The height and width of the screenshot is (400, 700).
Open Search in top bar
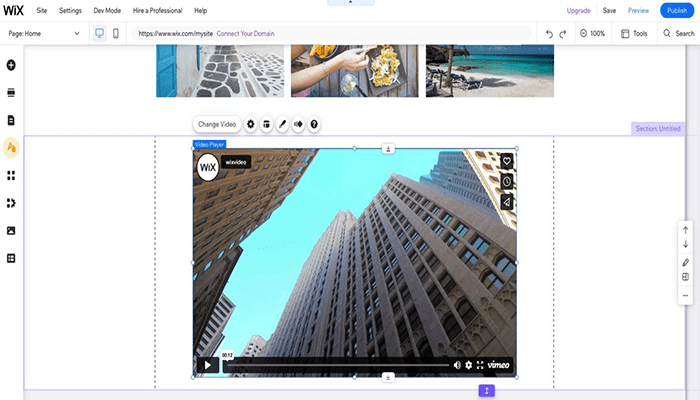tap(679, 33)
